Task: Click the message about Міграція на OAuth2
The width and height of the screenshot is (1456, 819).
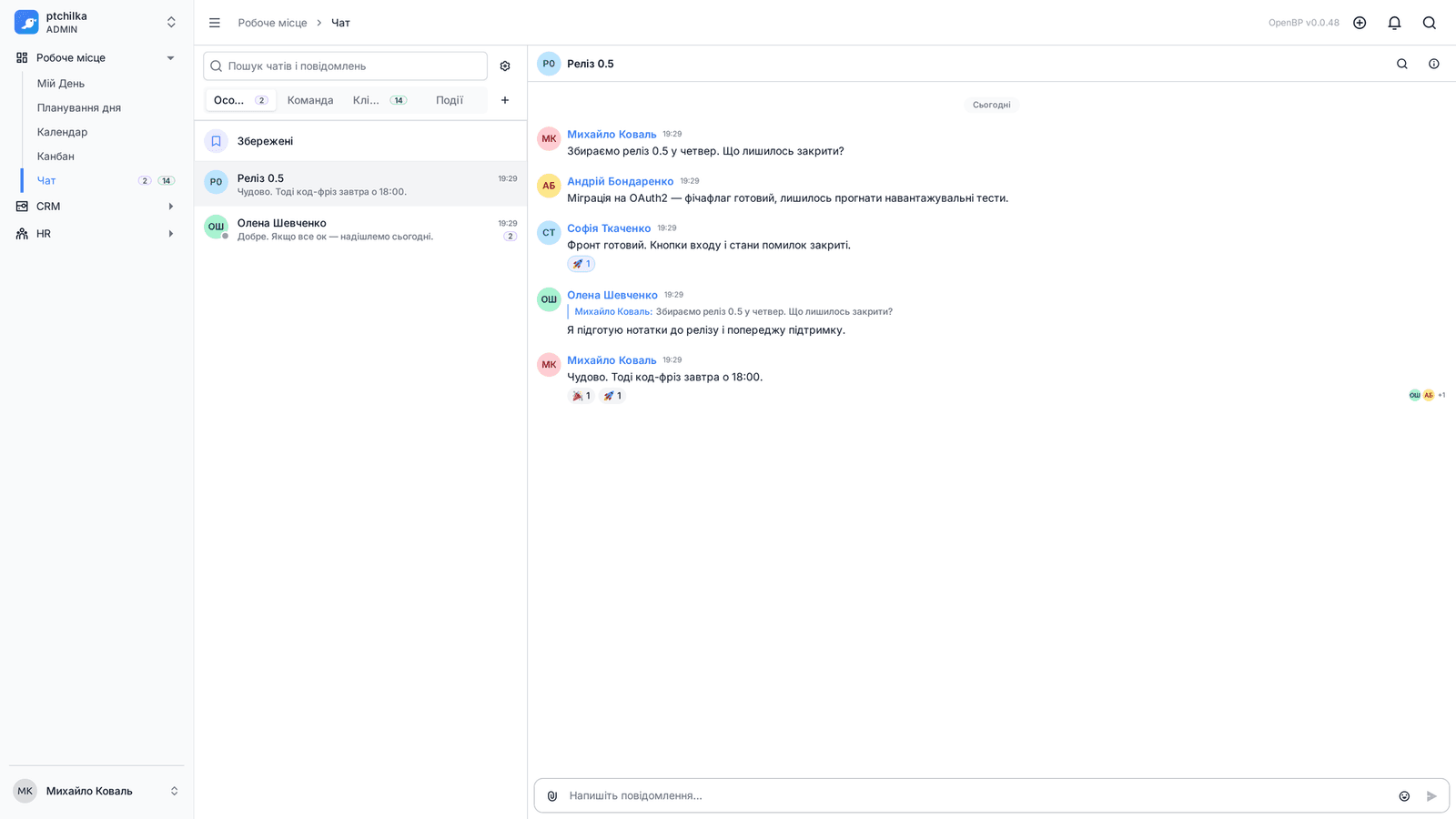Action: [788, 198]
